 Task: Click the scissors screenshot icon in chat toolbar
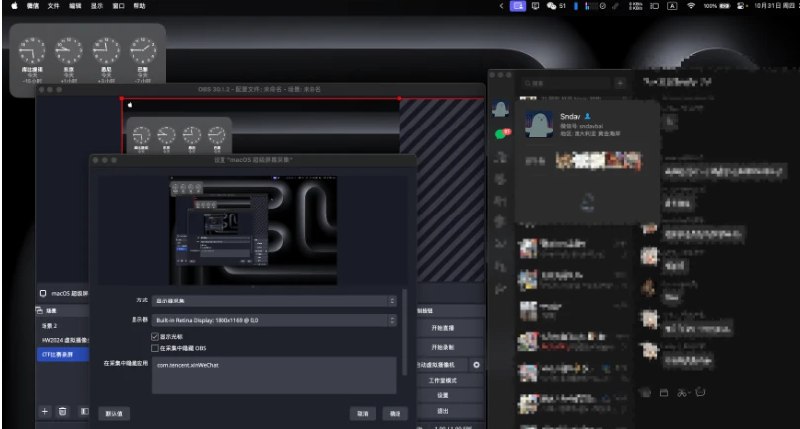[683, 391]
